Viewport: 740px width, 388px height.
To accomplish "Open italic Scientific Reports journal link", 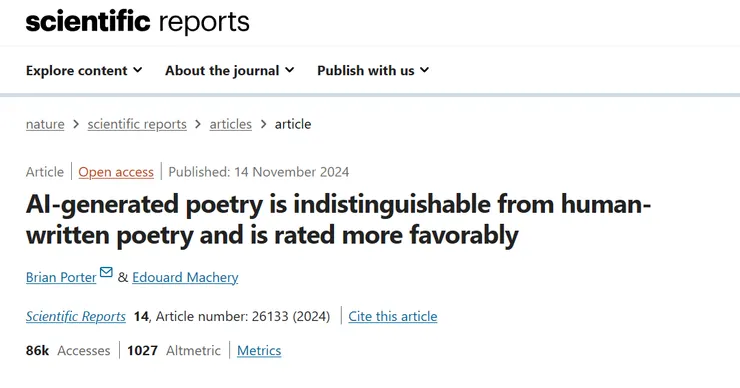I will (x=76, y=316).
